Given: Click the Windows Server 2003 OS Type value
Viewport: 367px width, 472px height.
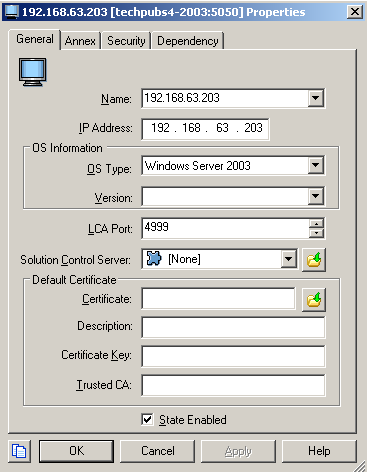Looking at the screenshot, I should 198,166.
